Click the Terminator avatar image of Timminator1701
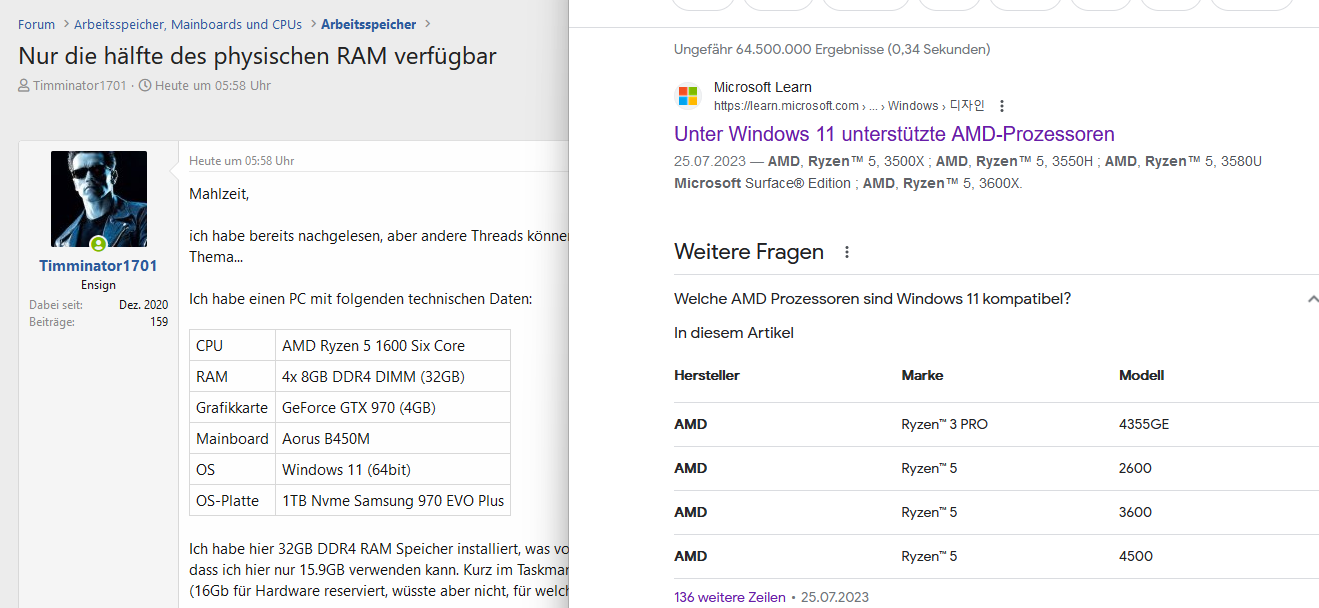 [x=99, y=199]
